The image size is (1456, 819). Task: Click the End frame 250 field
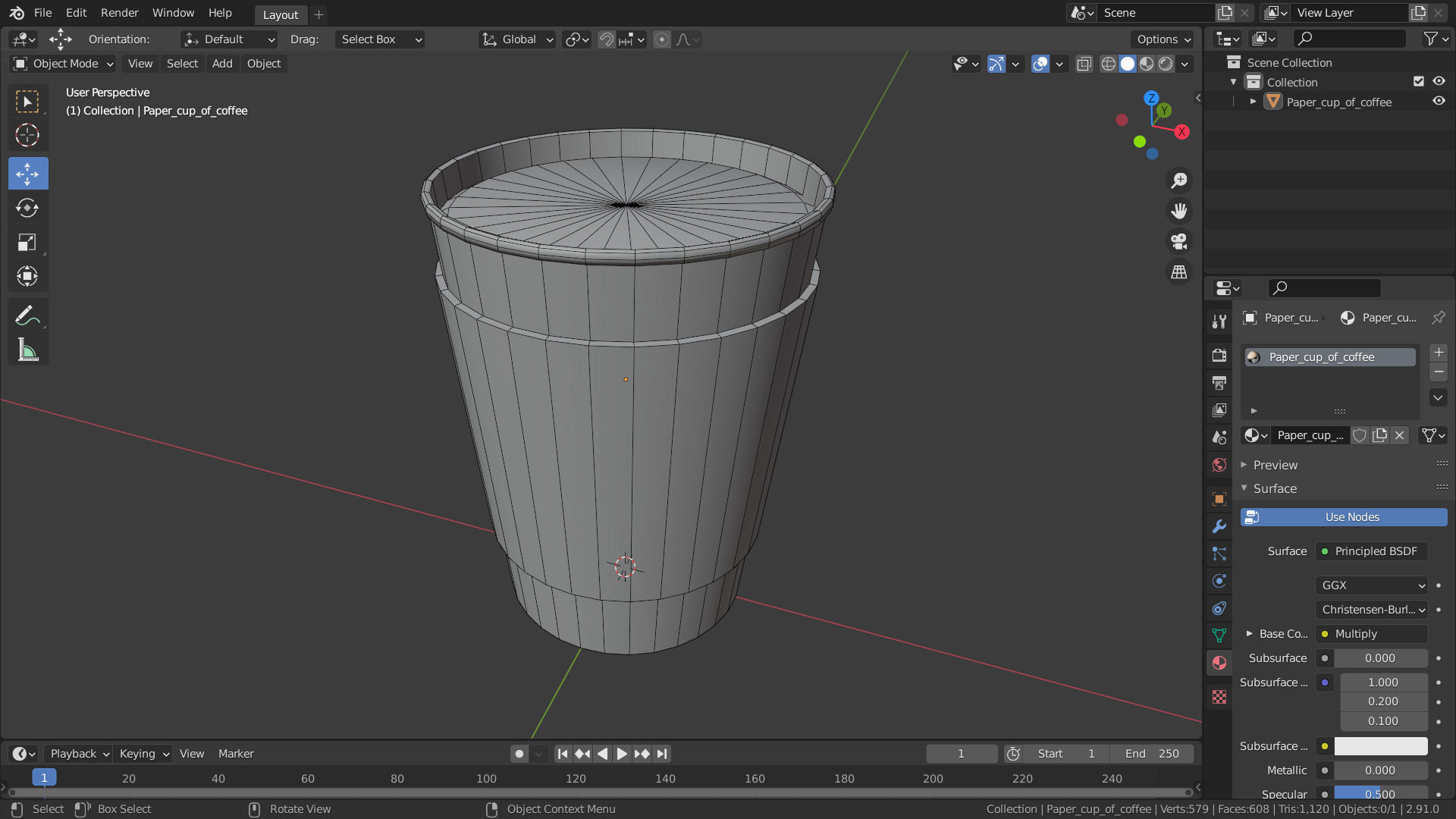coord(1152,754)
